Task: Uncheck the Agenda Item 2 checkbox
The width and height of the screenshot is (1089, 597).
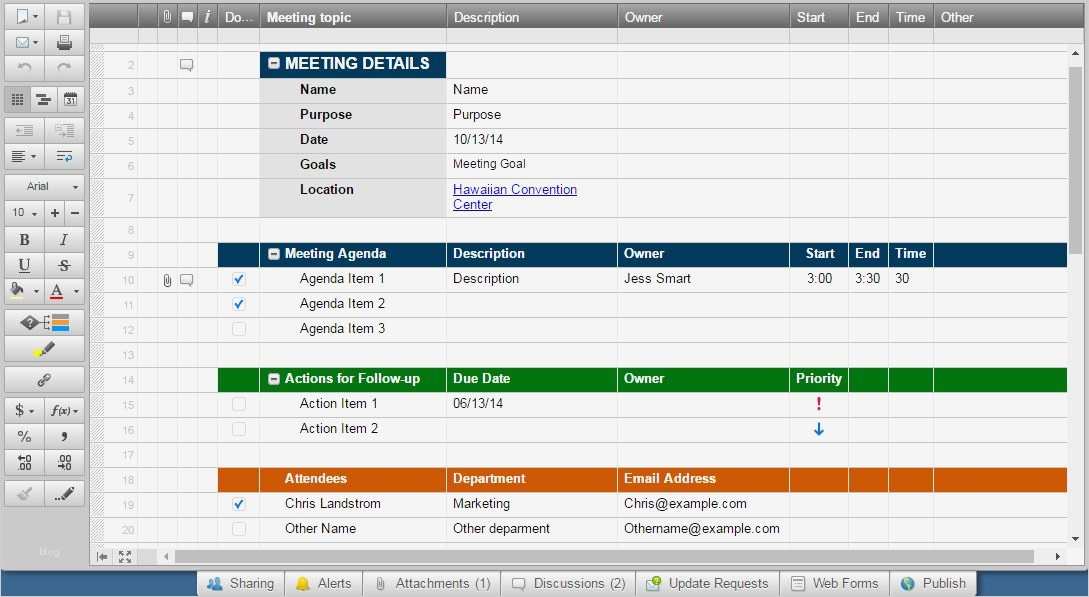Action: (238, 304)
